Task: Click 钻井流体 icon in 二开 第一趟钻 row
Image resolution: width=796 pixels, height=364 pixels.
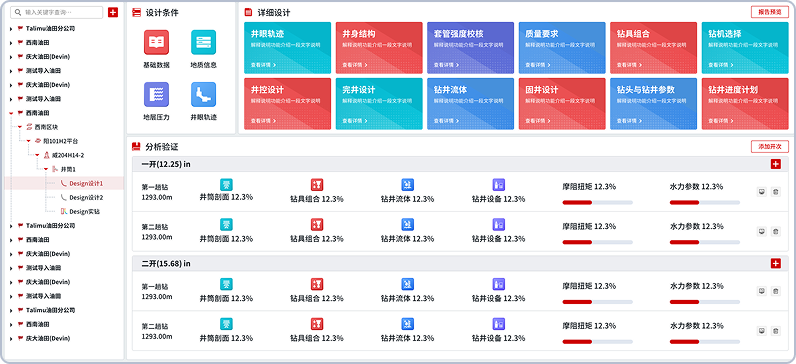Action: [408, 284]
